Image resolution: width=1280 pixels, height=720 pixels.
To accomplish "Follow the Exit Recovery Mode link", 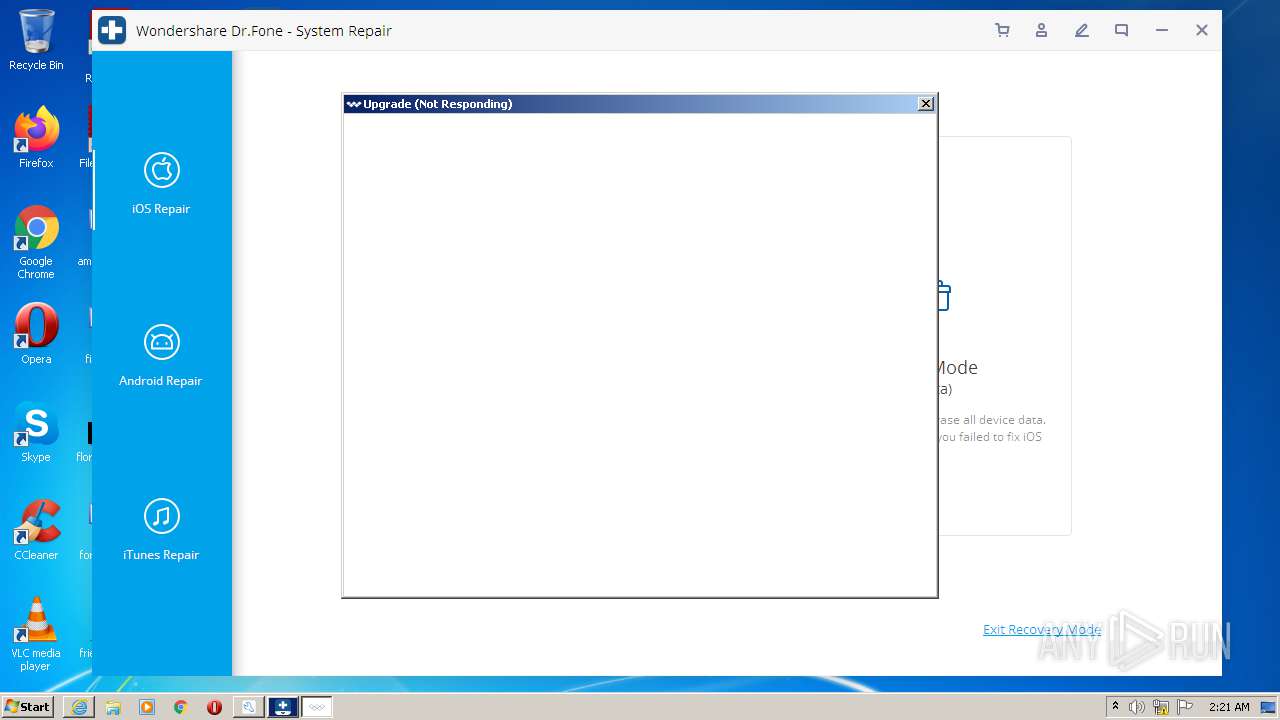I will tap(1042, 629).
